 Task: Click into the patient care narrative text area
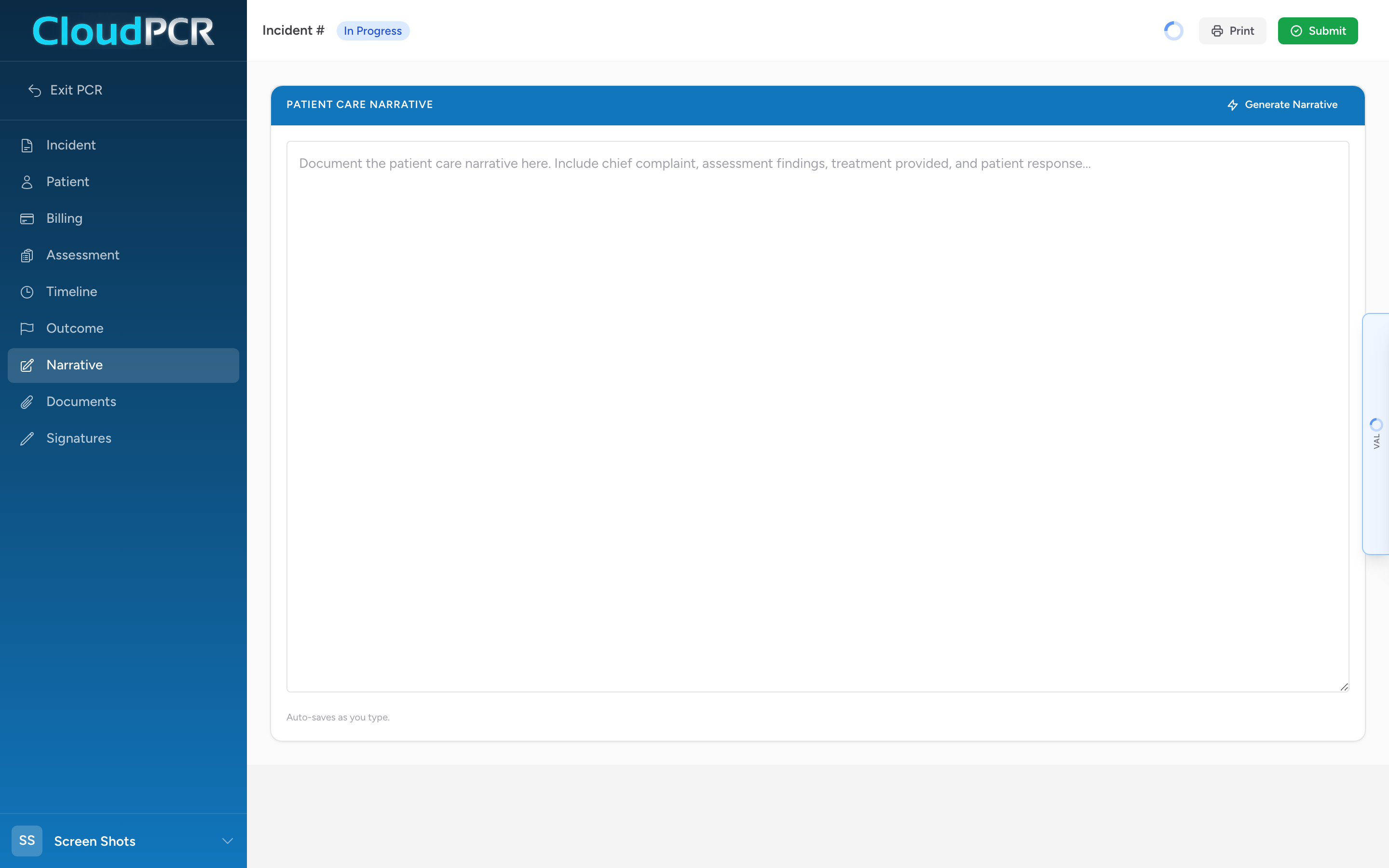817,416
